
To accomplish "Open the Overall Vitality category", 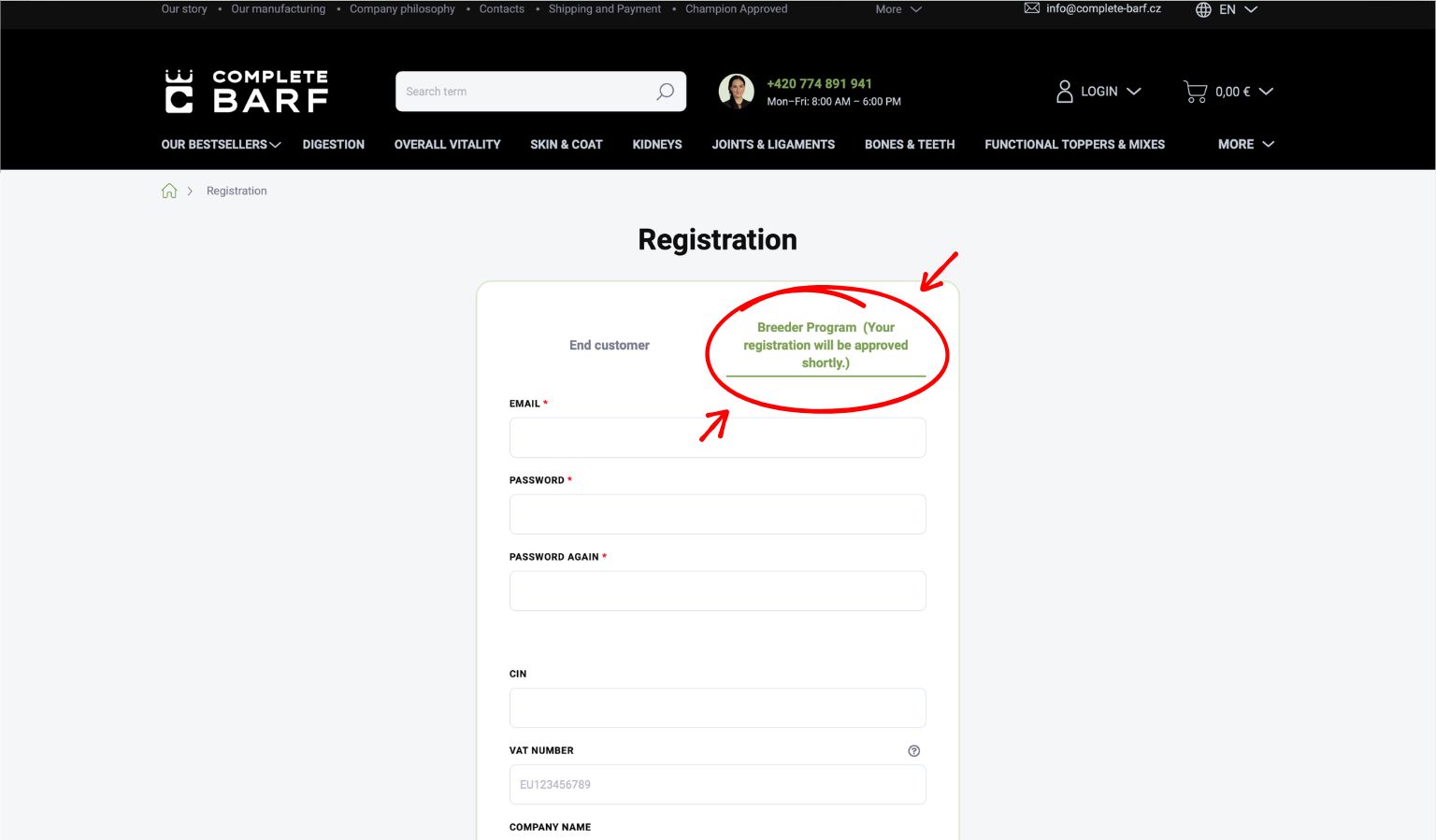I will (x=447, y=144).
